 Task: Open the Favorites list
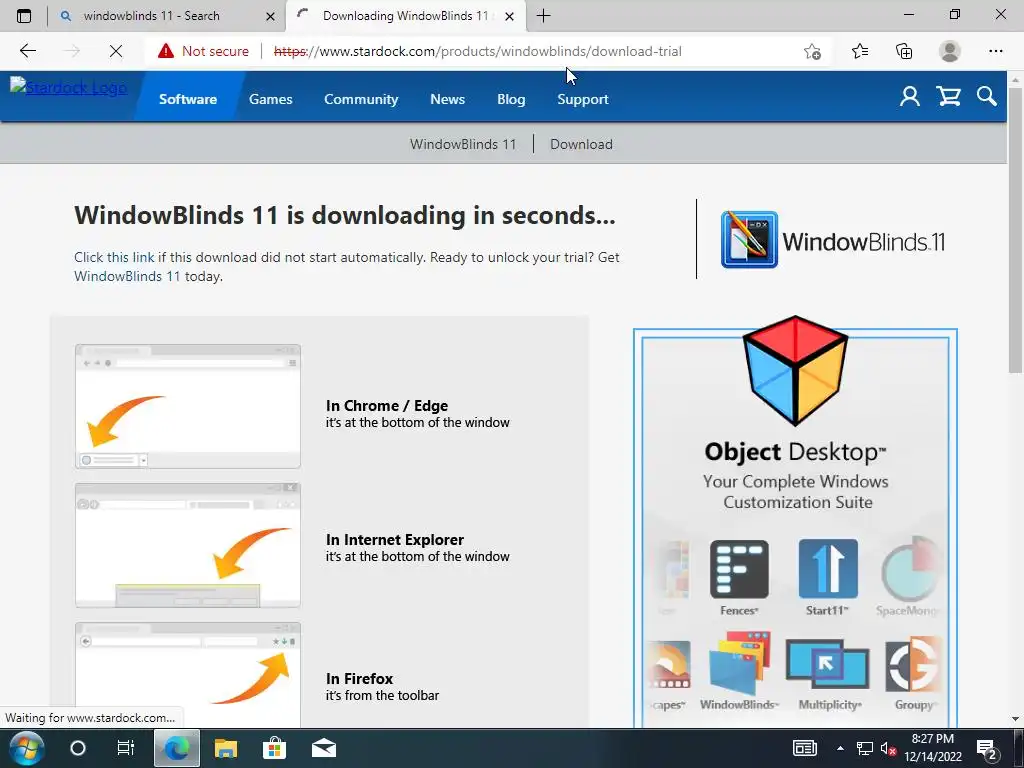(x=860, y=51)
